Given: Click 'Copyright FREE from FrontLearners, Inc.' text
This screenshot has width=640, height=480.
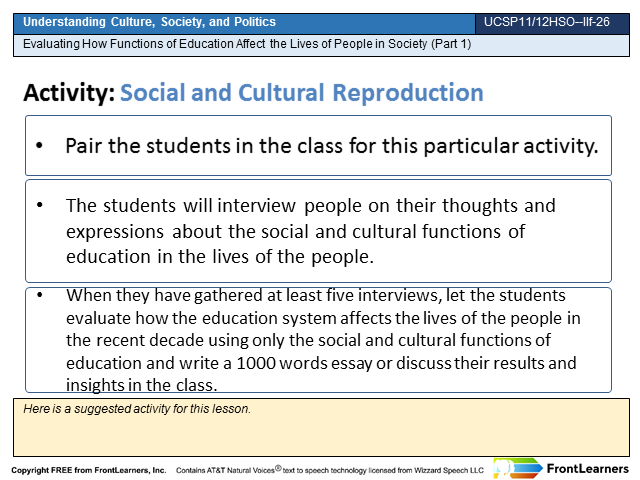Looking at the screenshot, I should tap(89, 470).
